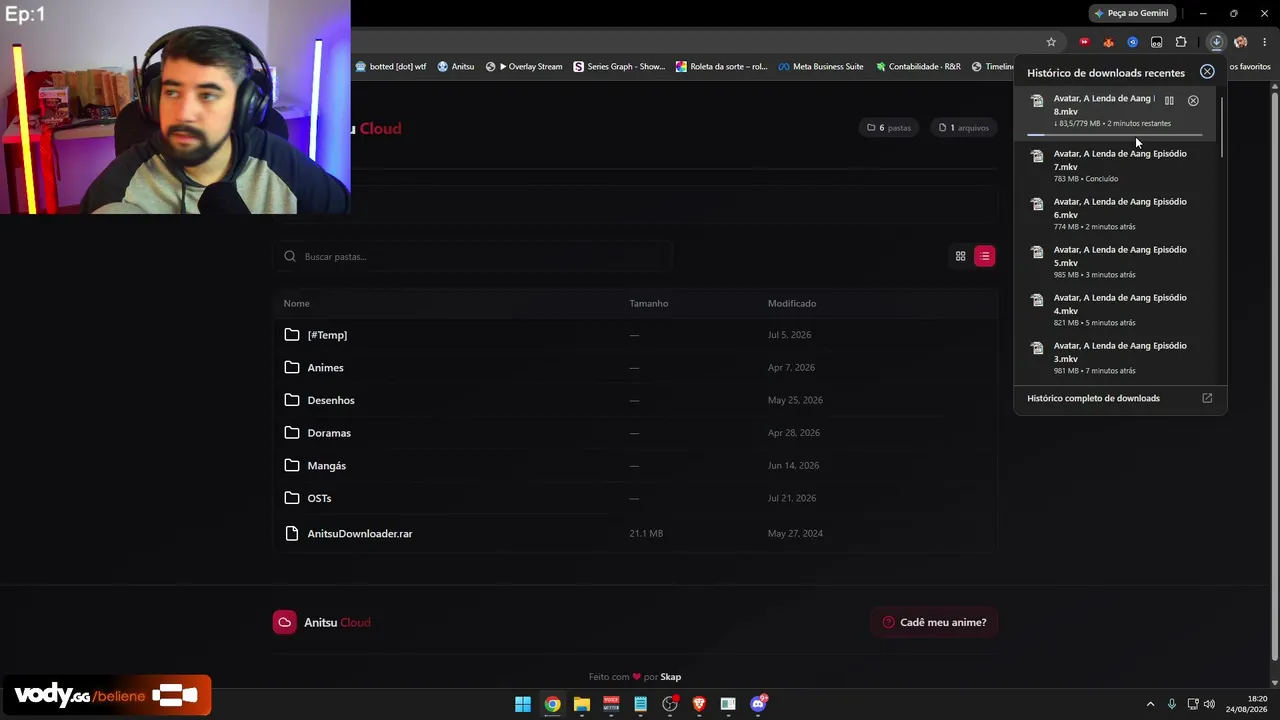Screen dimensions: 1280x720
Task: Sort the list by Nome column
Action: click(296, 303)
